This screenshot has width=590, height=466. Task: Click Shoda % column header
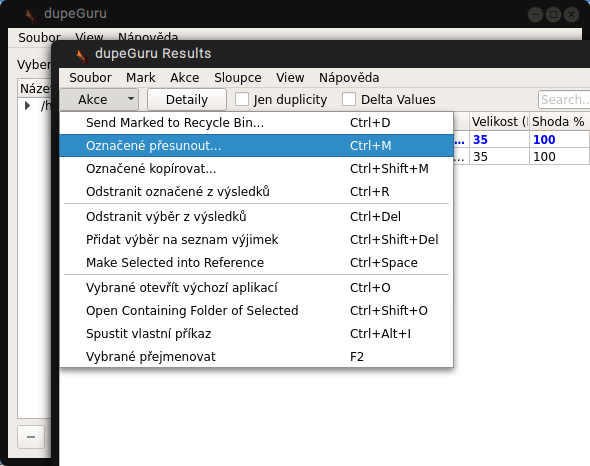point(559,122)
